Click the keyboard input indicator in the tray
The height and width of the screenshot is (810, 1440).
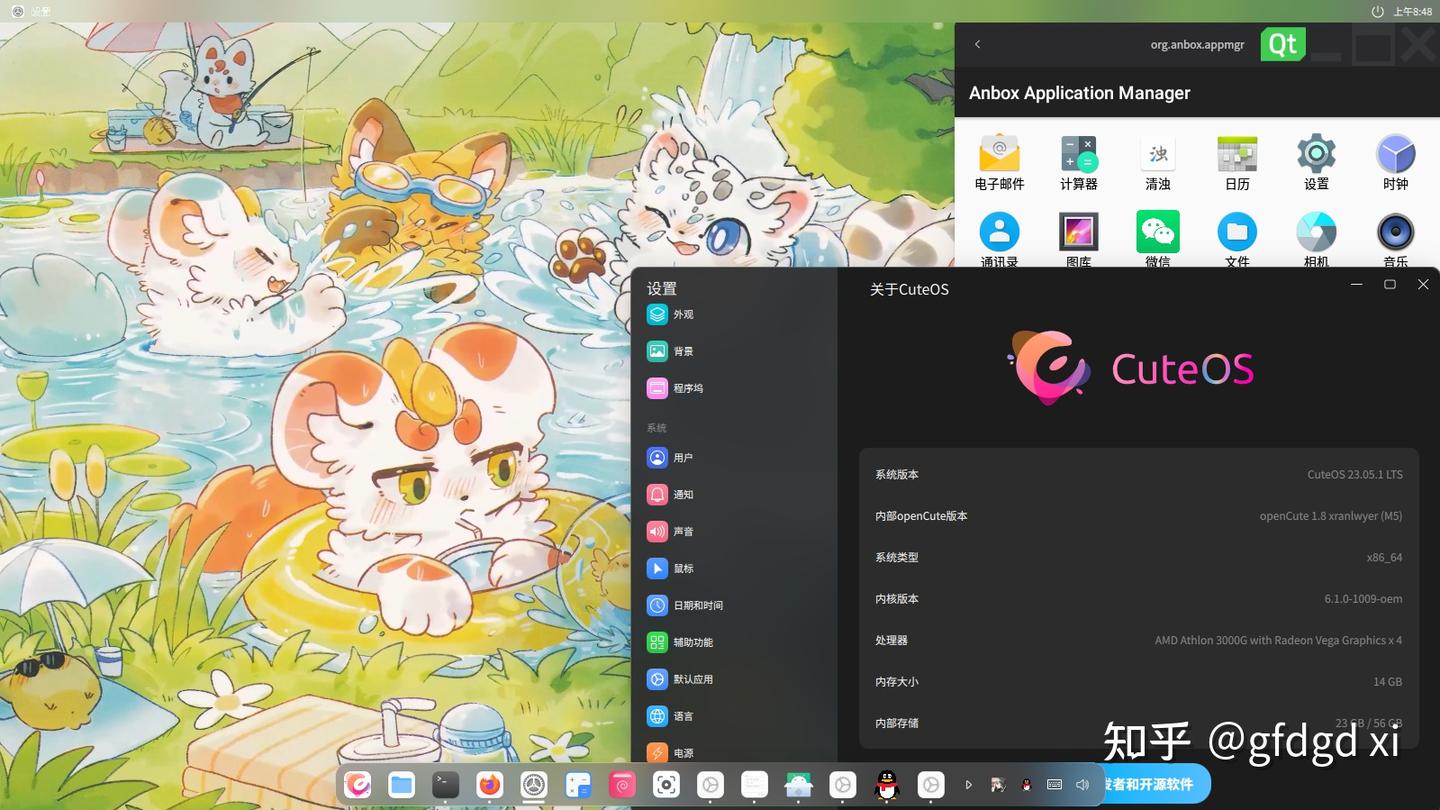(1053, 784)
